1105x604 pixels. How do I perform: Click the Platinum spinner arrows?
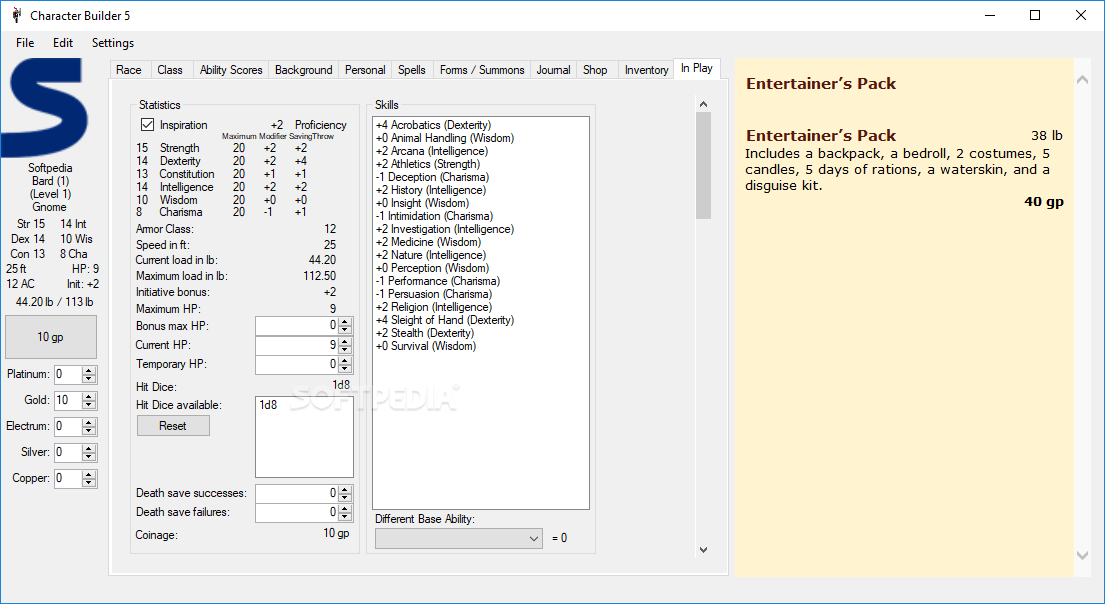[x=89, y=374]
